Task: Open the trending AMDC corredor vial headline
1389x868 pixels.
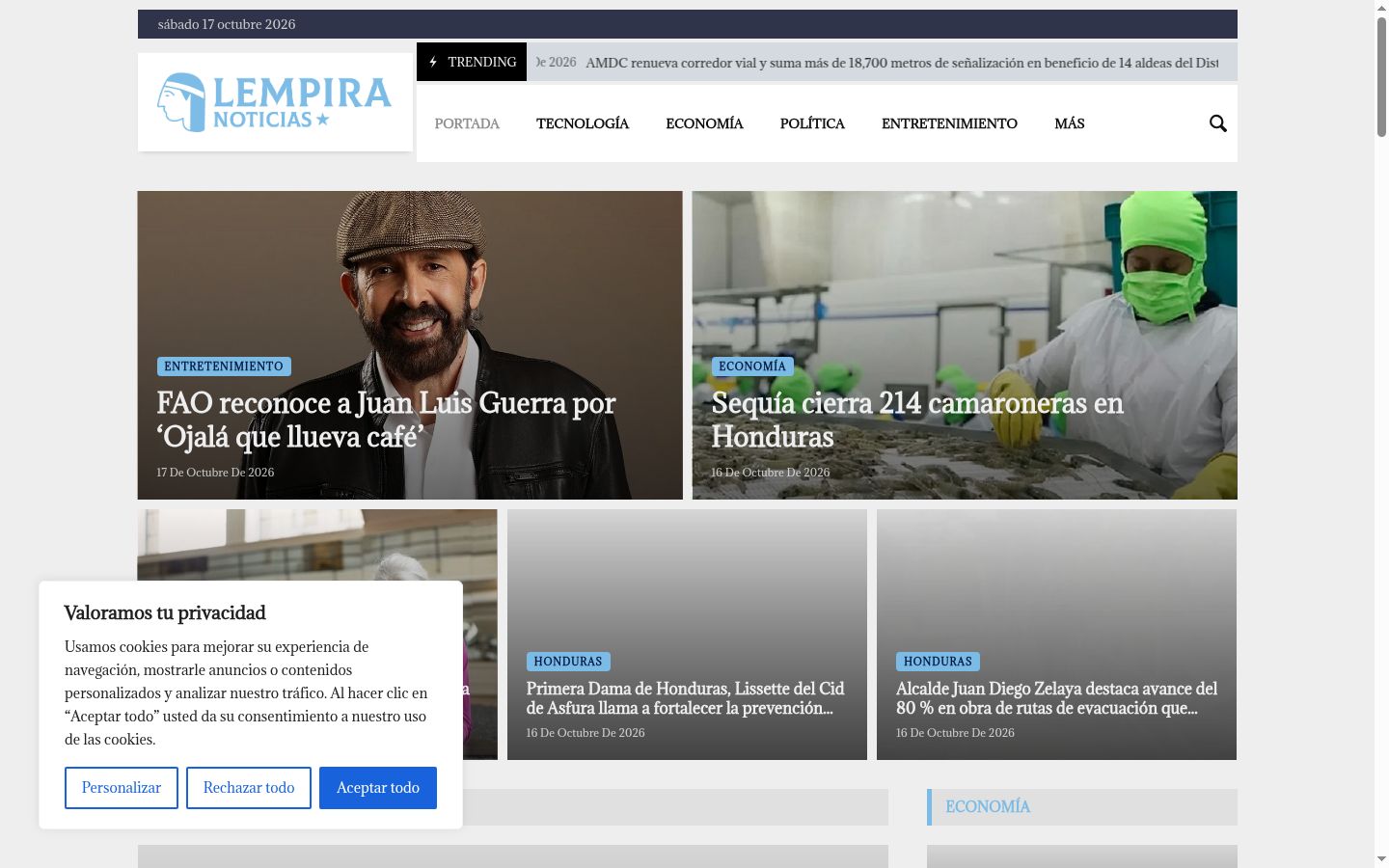Action: (x=902, y=63)
